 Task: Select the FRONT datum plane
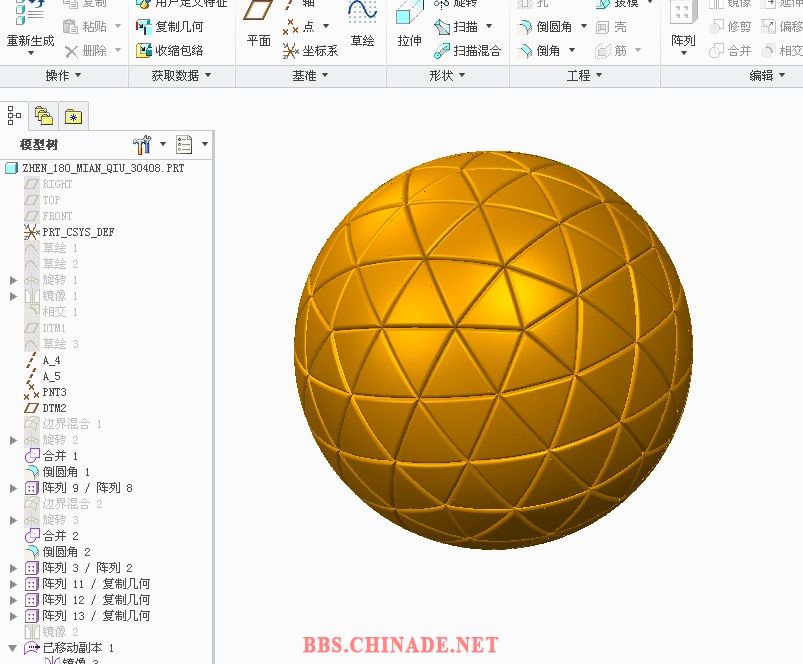pos(48,216)
